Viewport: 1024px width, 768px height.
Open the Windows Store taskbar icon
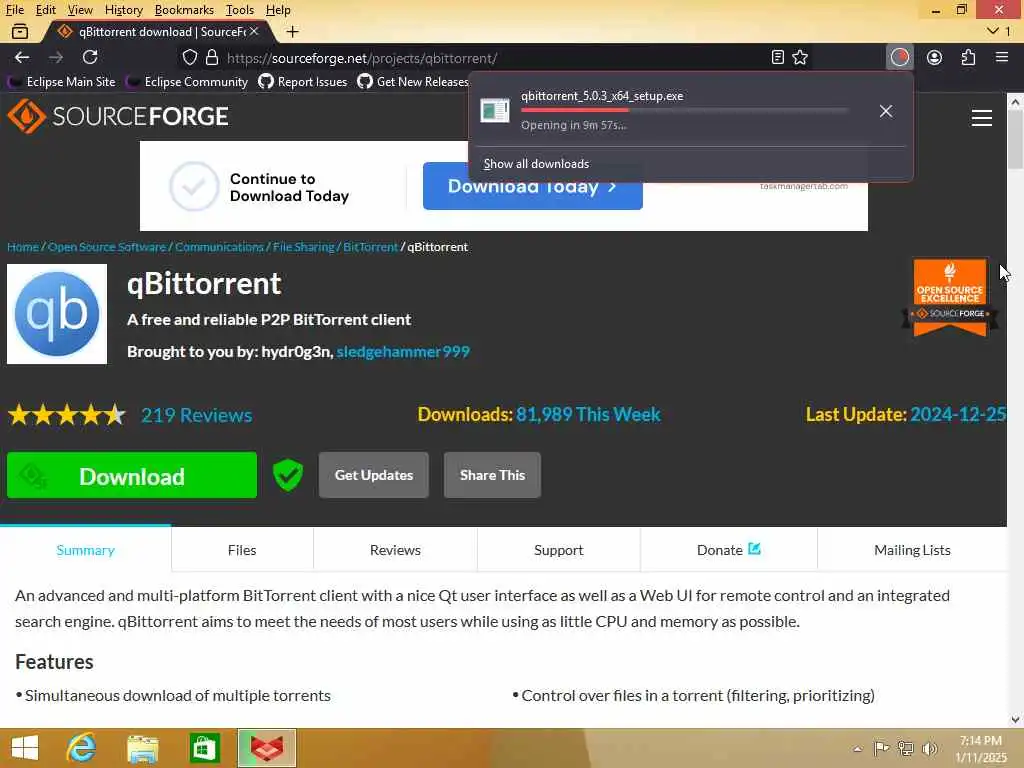[204, 748]
